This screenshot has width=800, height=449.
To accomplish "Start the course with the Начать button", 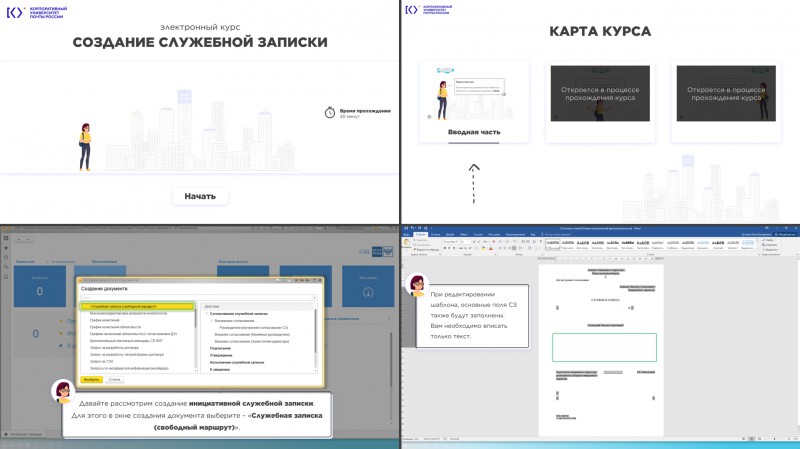I will pyautogui.click(x=200, y=196).
